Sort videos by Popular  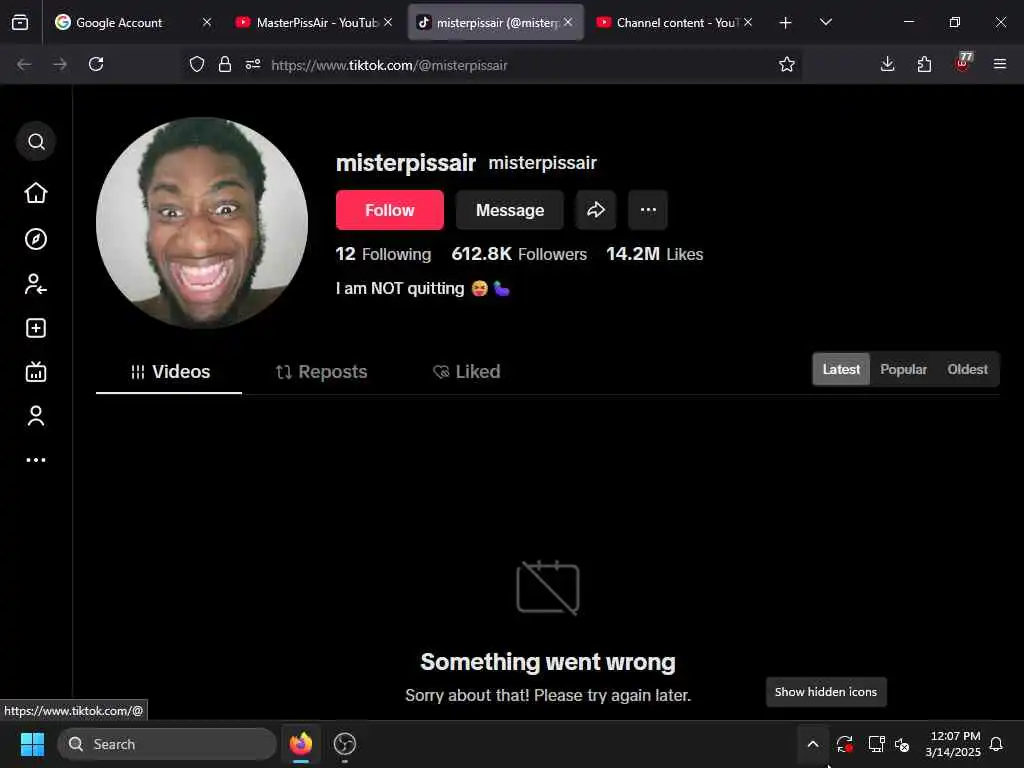click(x=903, y=370)
